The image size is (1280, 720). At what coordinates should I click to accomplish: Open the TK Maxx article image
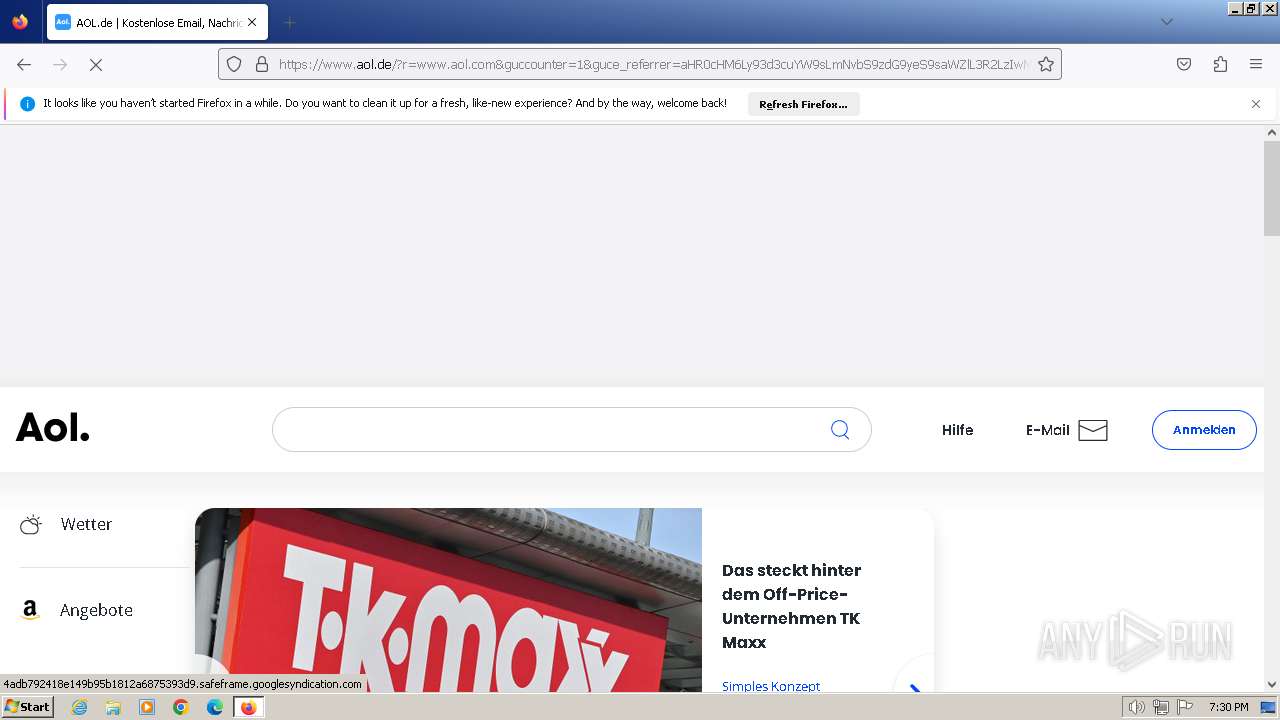click(448, 600)
